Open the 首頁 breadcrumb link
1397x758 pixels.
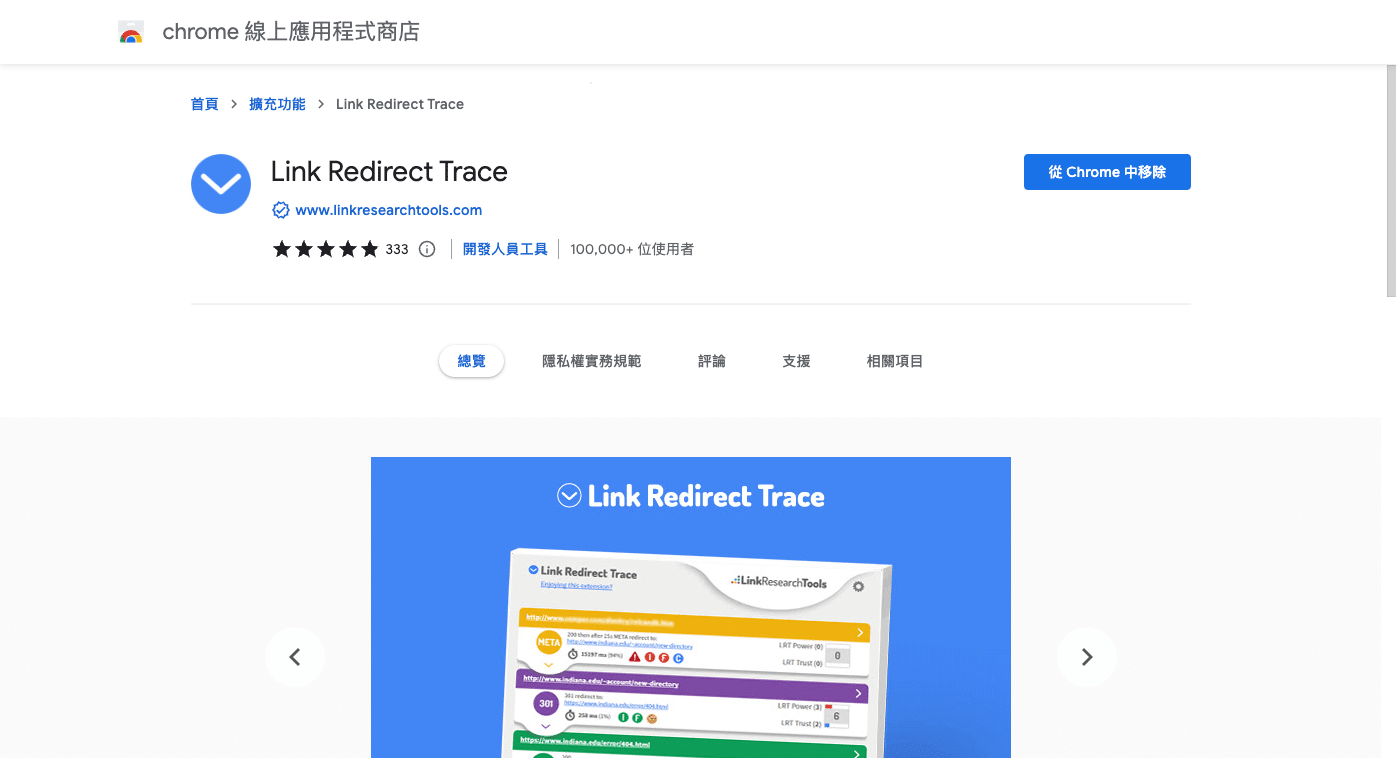click(x=204, y=104)
